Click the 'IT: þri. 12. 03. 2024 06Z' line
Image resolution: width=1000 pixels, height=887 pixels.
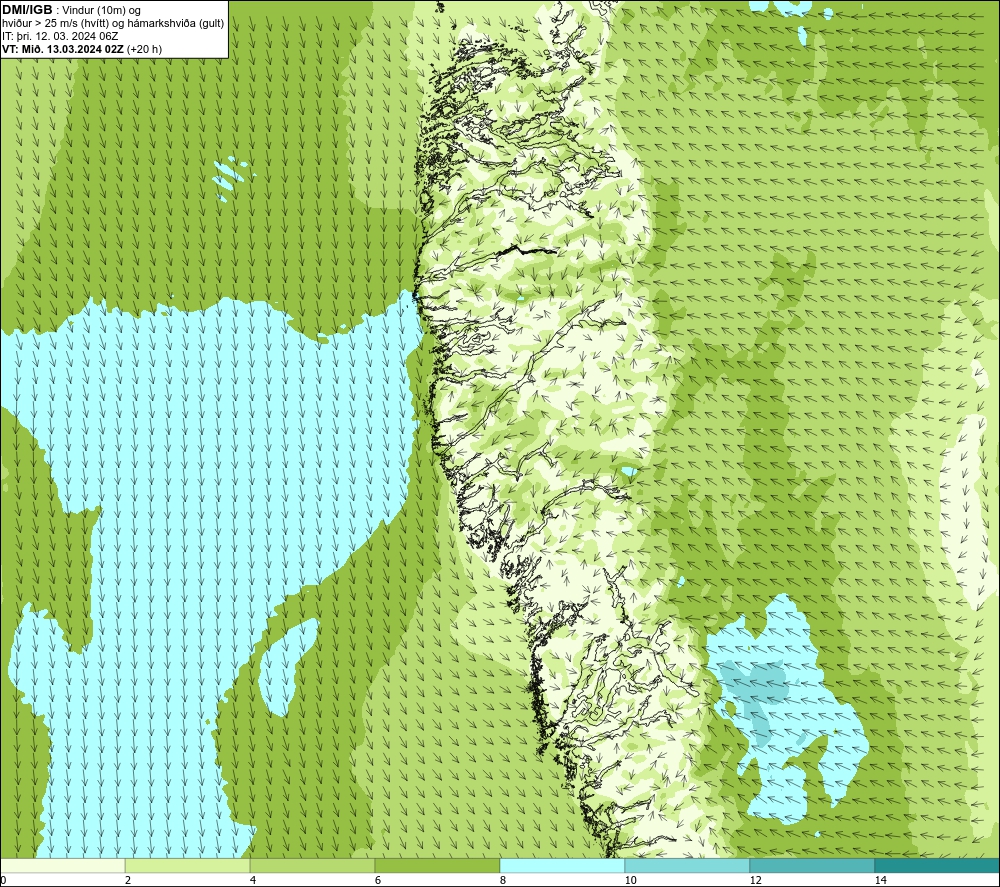click(x=60, y=36)
